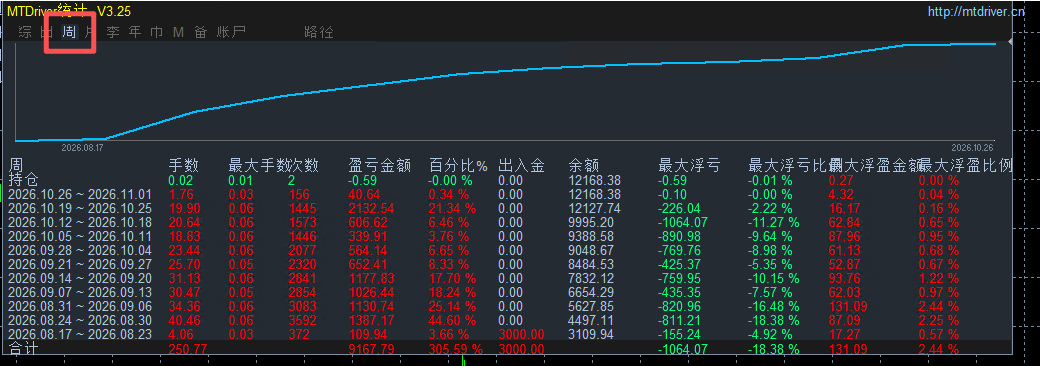This screenshot has width=1040, height=366.
Task: Click the 2026.08.17 chart date label
Action: [x=81, y=147]
